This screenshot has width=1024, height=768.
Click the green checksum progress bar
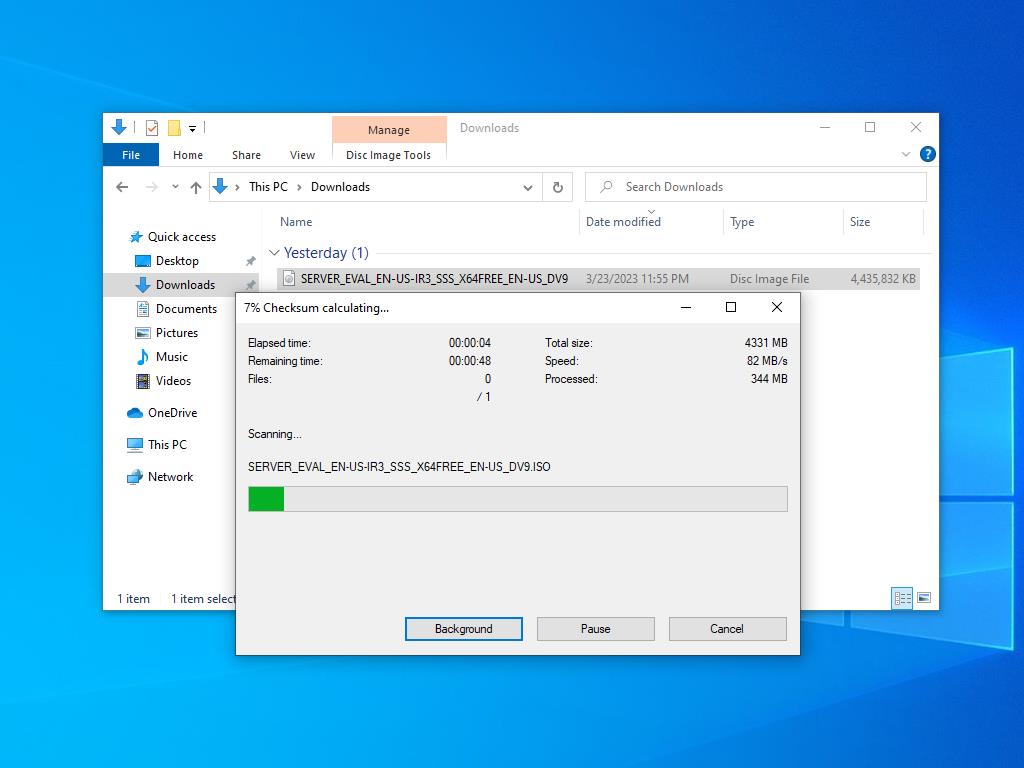point(518,499)
